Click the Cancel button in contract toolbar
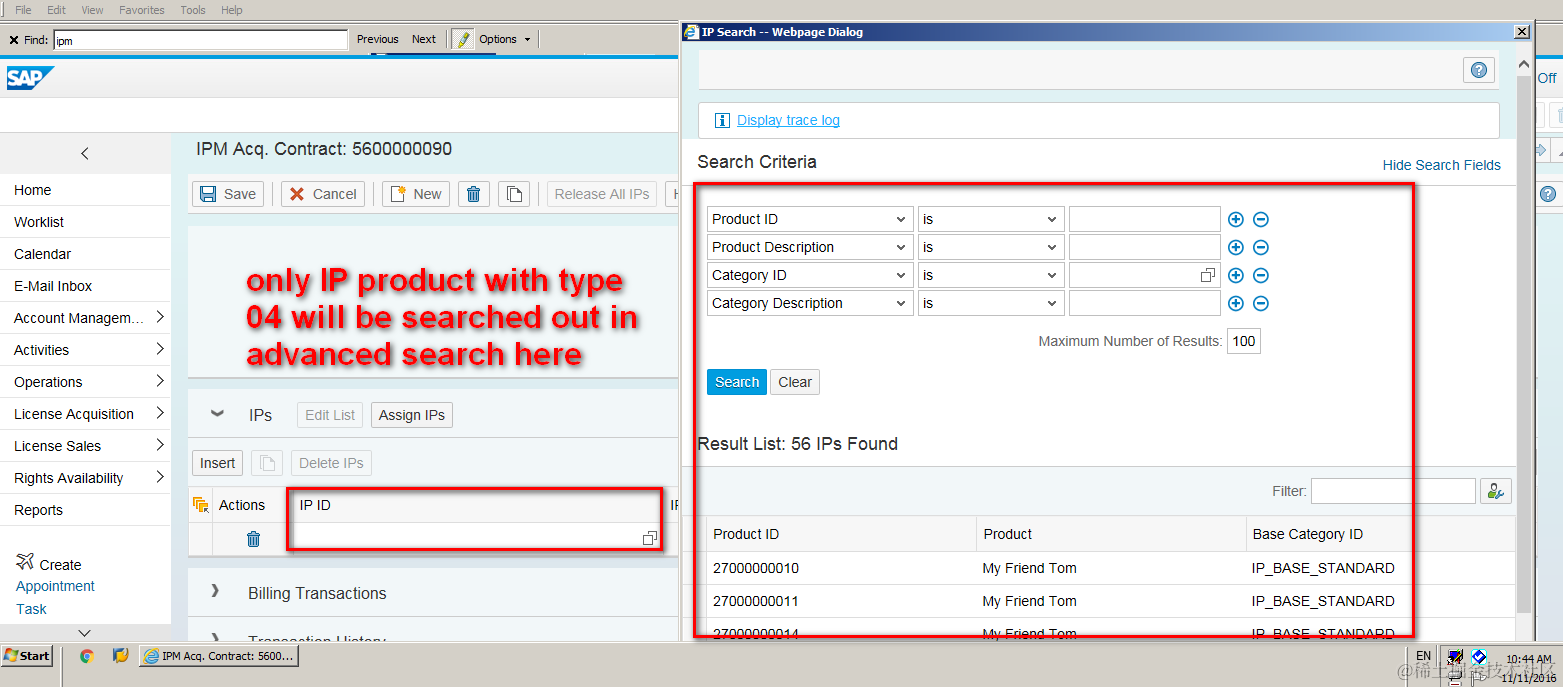Image resolution: width=1563 pixels, height=687 pixels. [323, 194]
